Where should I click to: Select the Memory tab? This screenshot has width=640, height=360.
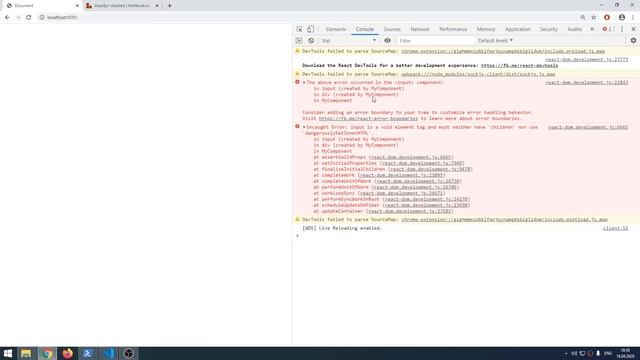point(486,29)
